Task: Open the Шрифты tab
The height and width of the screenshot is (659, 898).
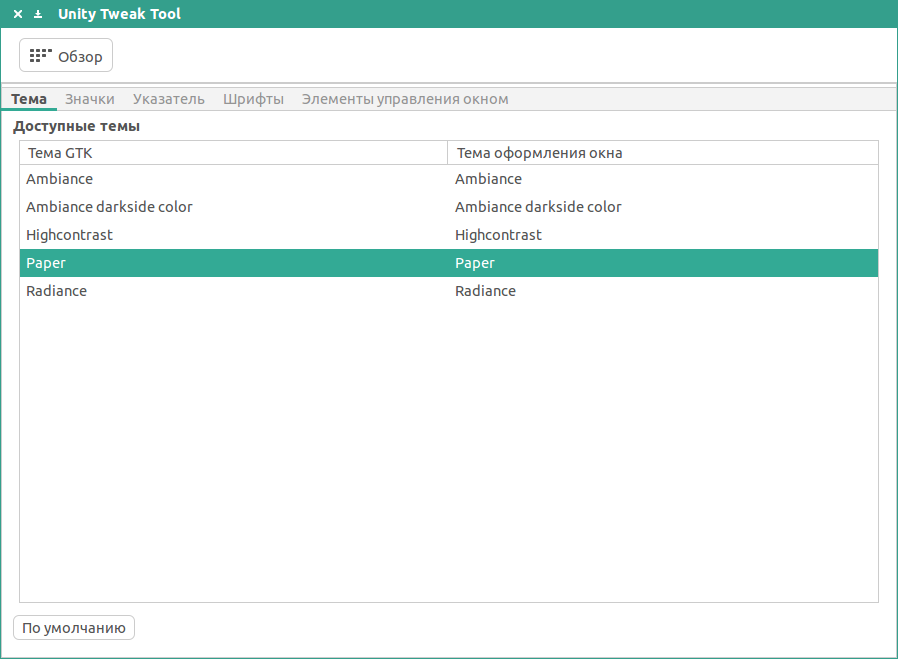Action: (253, 99)
